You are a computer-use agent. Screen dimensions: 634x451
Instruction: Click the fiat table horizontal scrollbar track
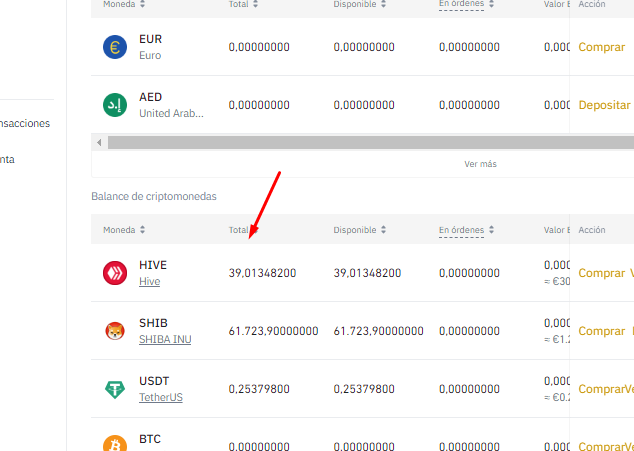tap(370, 142)
